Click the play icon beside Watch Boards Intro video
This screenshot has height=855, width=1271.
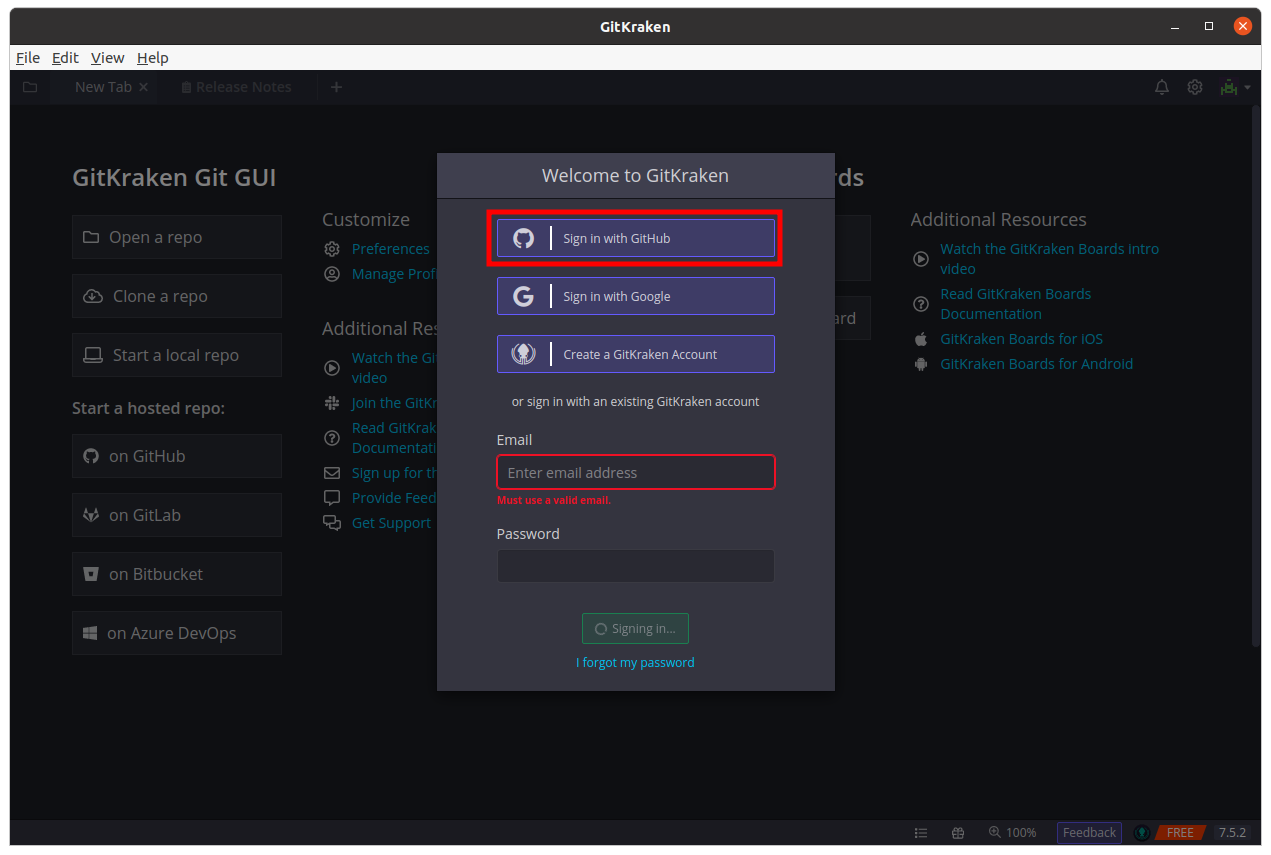coord(921,259)
